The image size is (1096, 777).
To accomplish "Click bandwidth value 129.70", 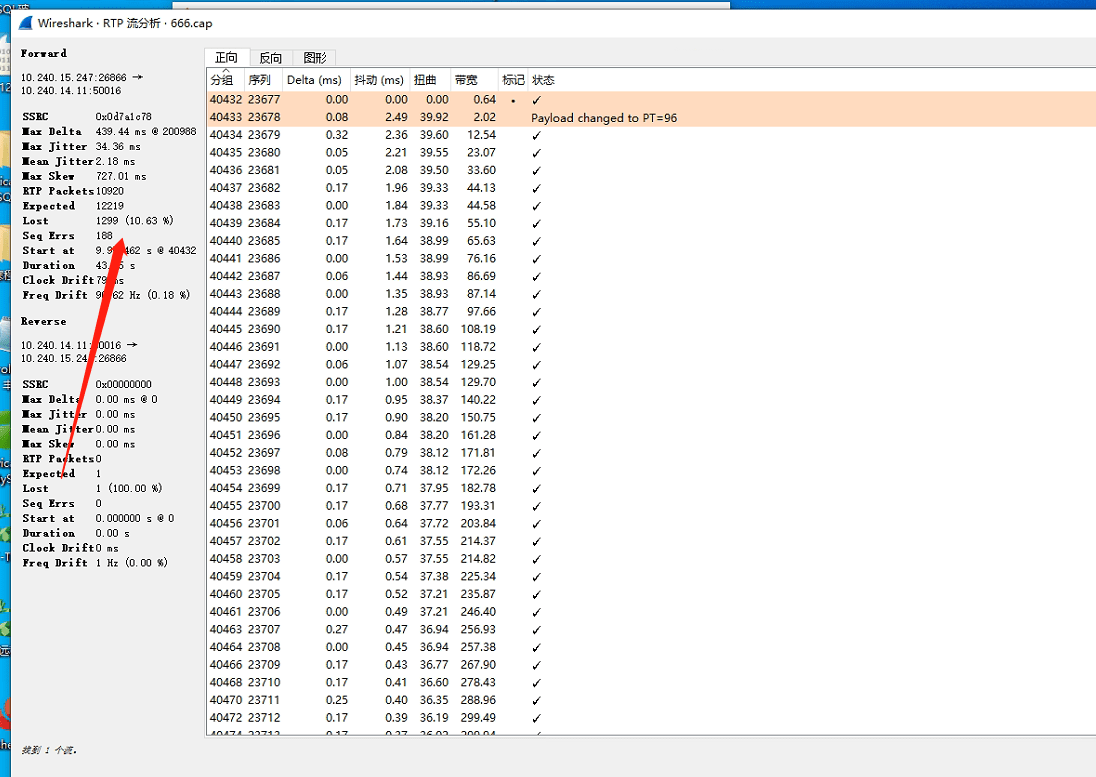I will pos(478,382).
